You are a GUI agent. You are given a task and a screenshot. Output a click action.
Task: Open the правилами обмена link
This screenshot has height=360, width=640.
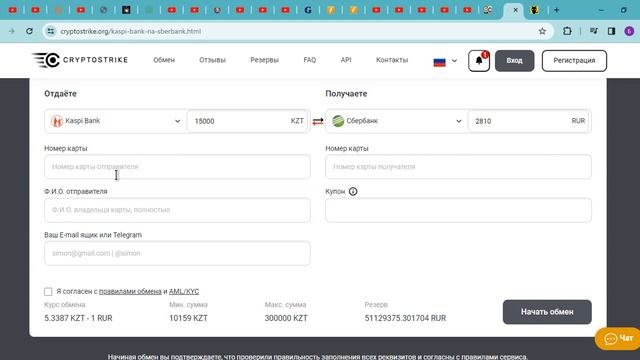[130, 291]
